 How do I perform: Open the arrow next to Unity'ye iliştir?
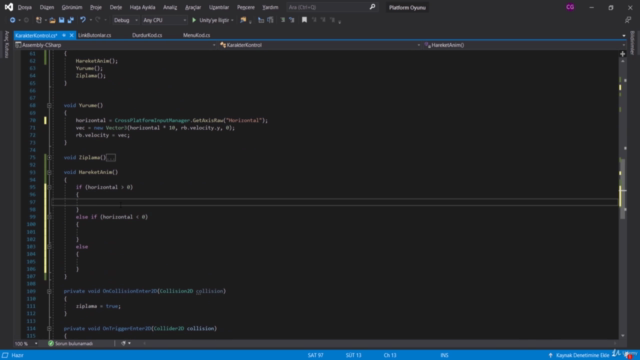pyautogui.click(x=232, y=20)
